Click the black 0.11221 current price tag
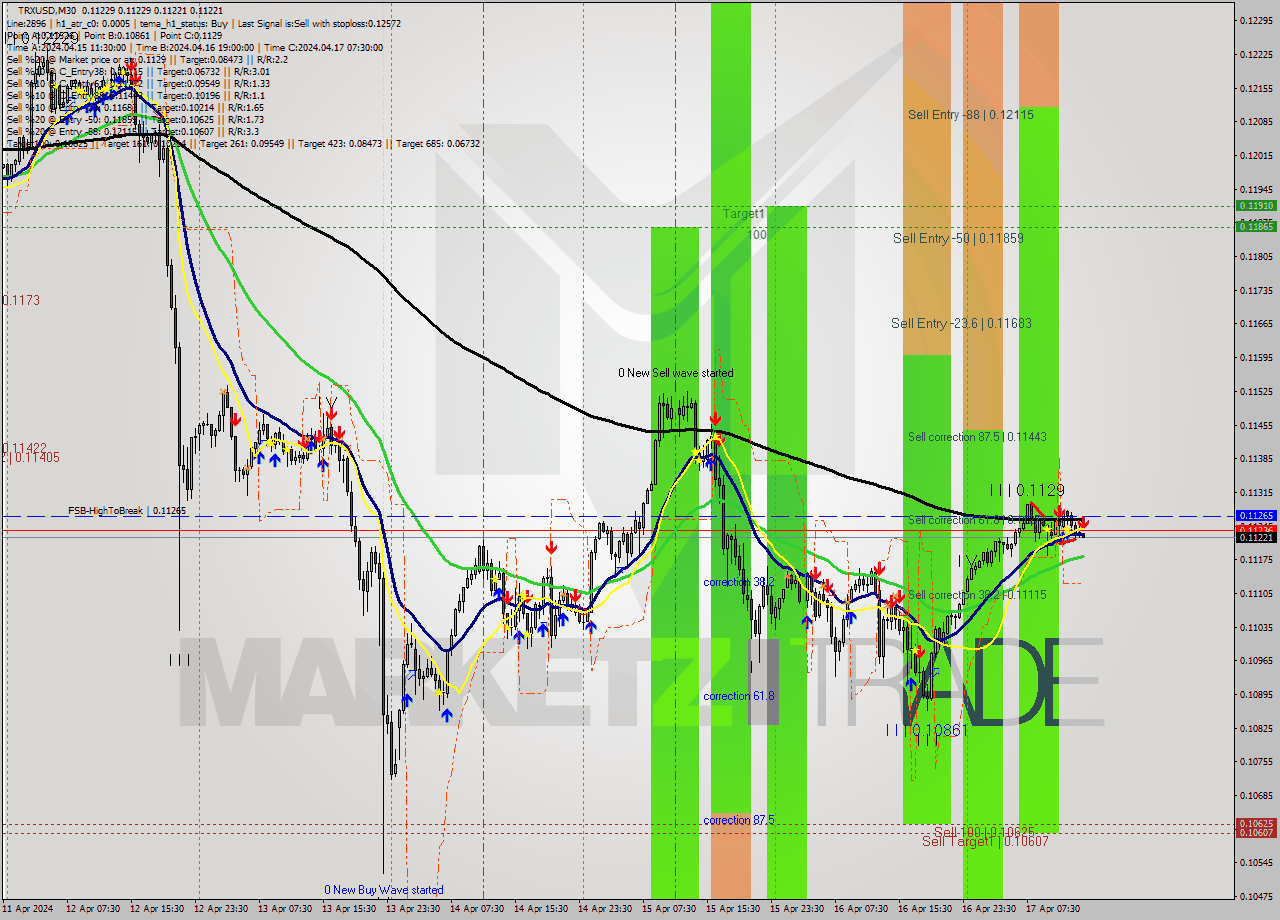Image resolution: width=1280 pixels, height=920 pixels. pyautogui.click(x=1256, y=538)
